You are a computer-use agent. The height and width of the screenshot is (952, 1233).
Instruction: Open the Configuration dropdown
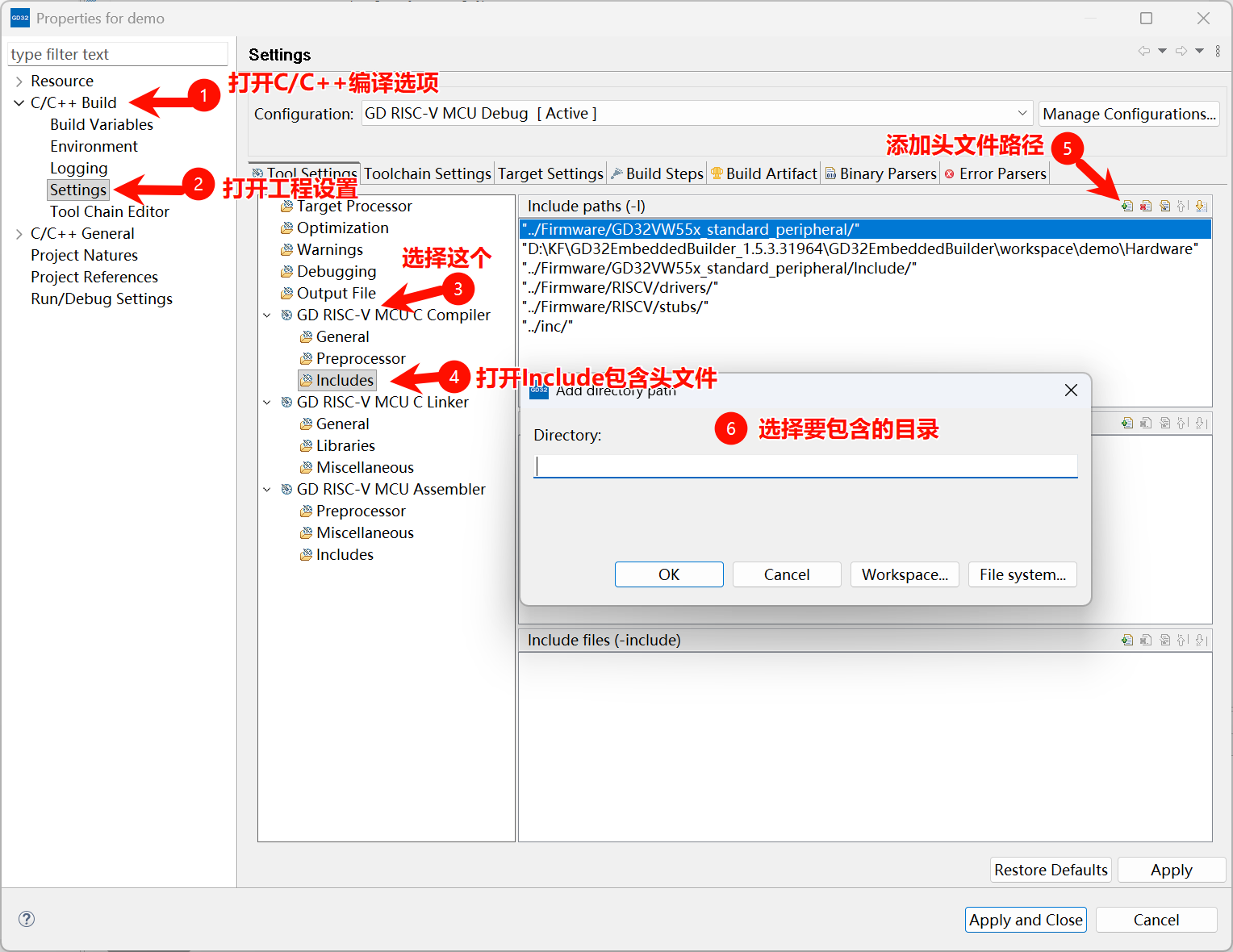(x=1022, y=114)
